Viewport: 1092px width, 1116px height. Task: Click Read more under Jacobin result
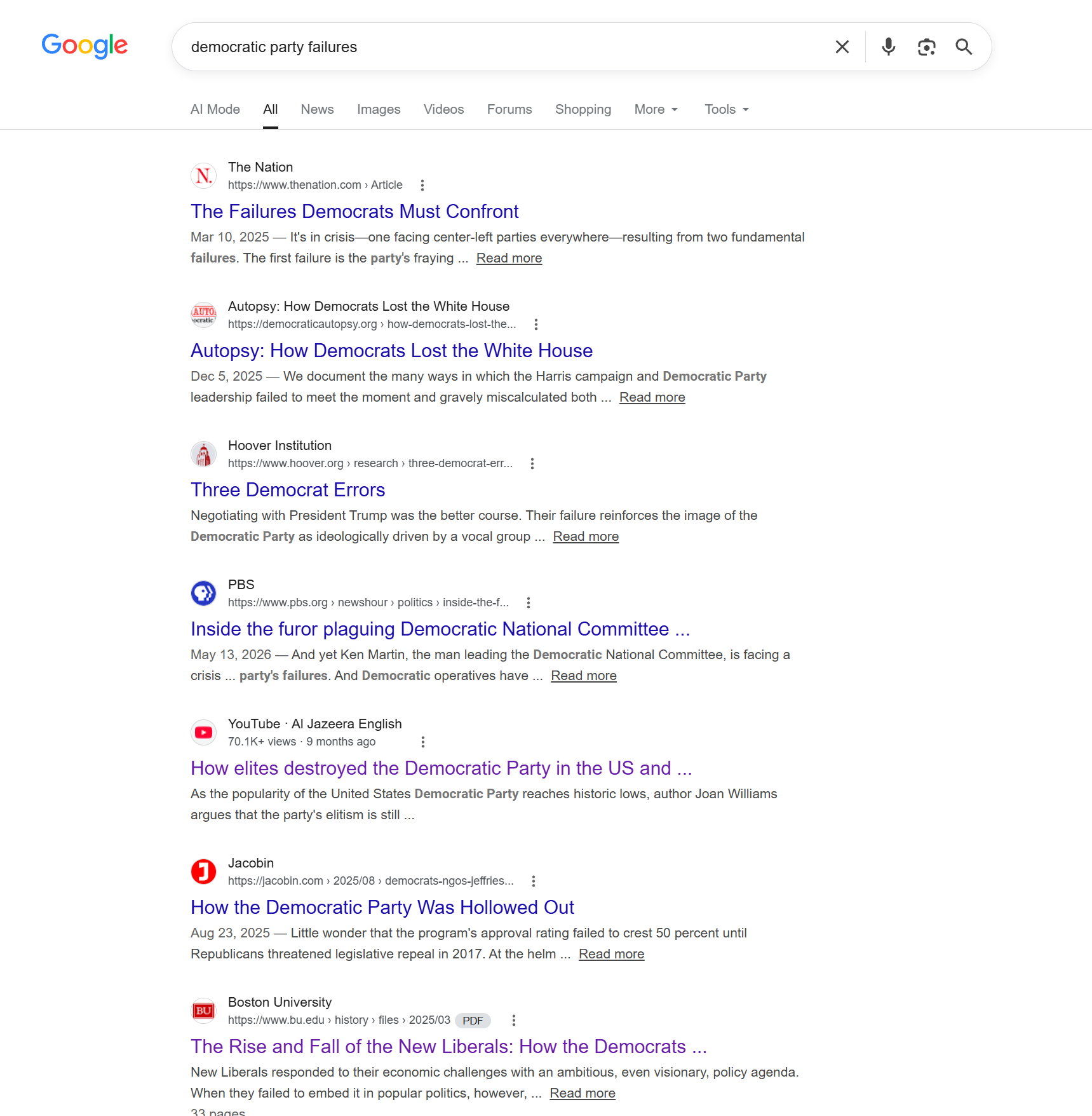click(x=611, y=954)
